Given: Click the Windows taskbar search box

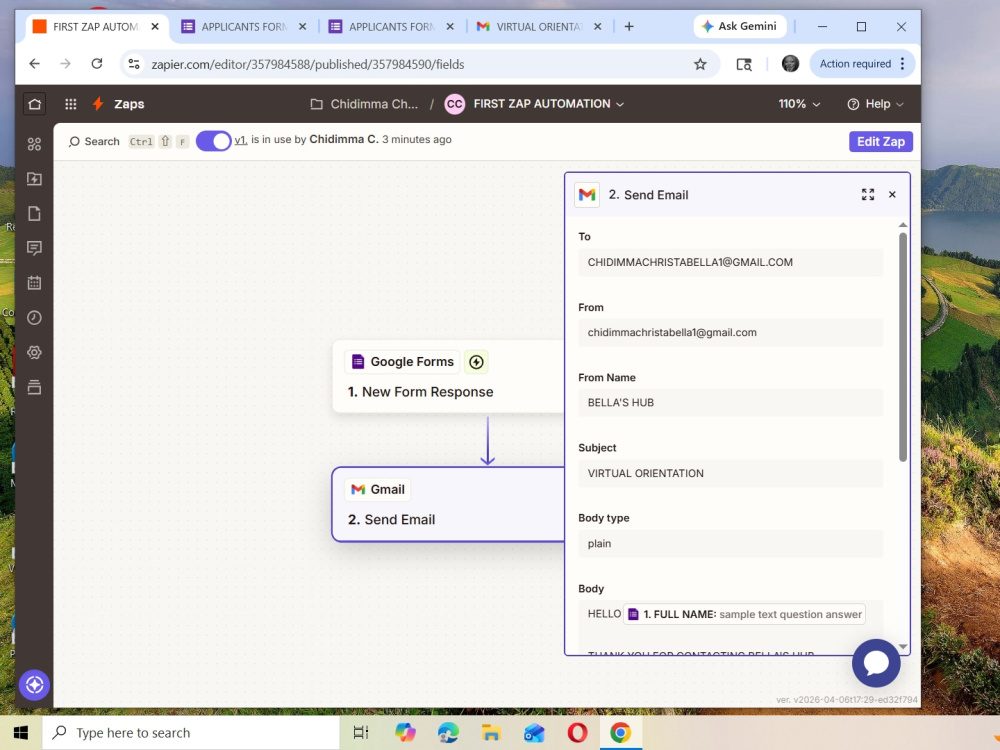Looking at the screenshot, I should [x=191, y=733].
